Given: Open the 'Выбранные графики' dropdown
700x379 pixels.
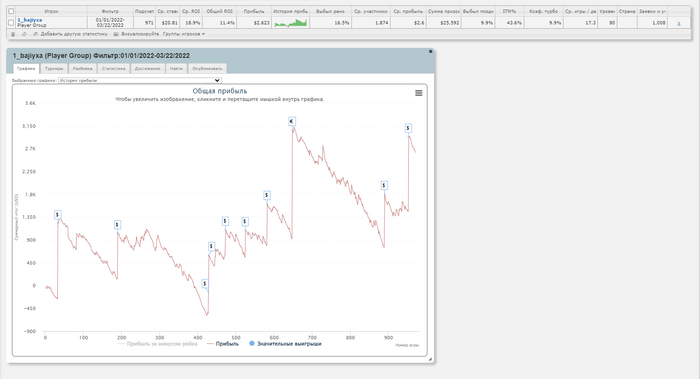Looking at the screenshot, I should [x=140, y=80].
